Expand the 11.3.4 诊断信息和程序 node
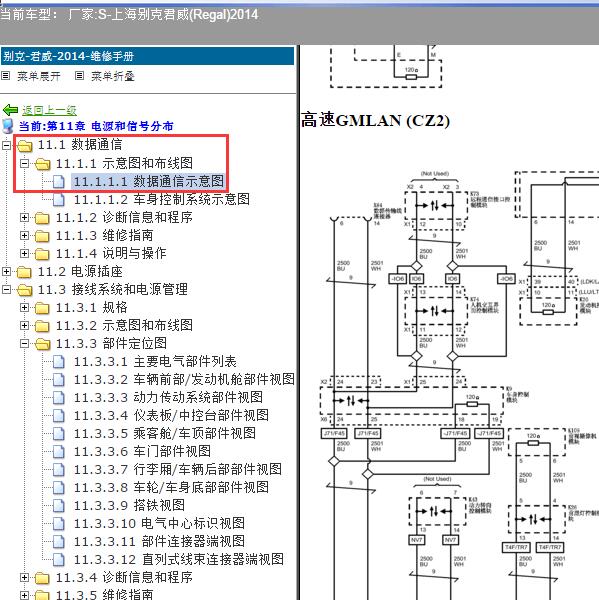 click(24, 577)
